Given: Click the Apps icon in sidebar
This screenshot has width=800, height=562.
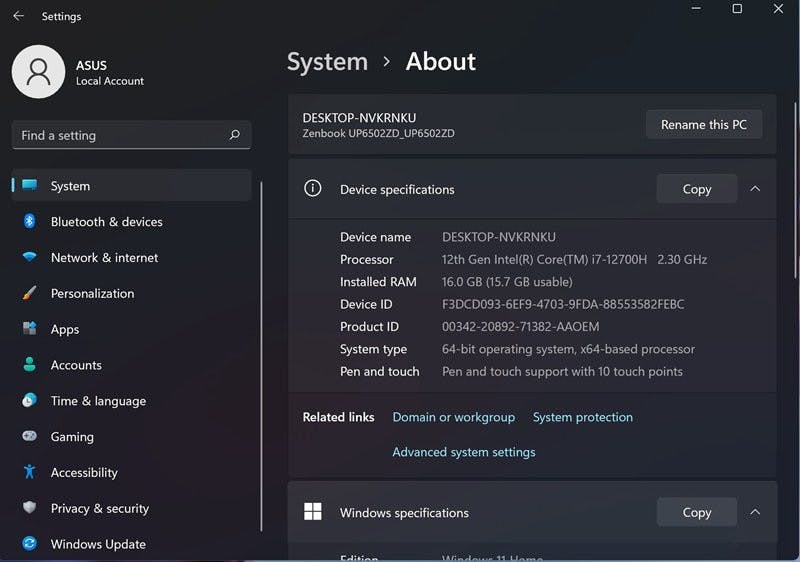Looking at the screenshot, I should (30, 328).
